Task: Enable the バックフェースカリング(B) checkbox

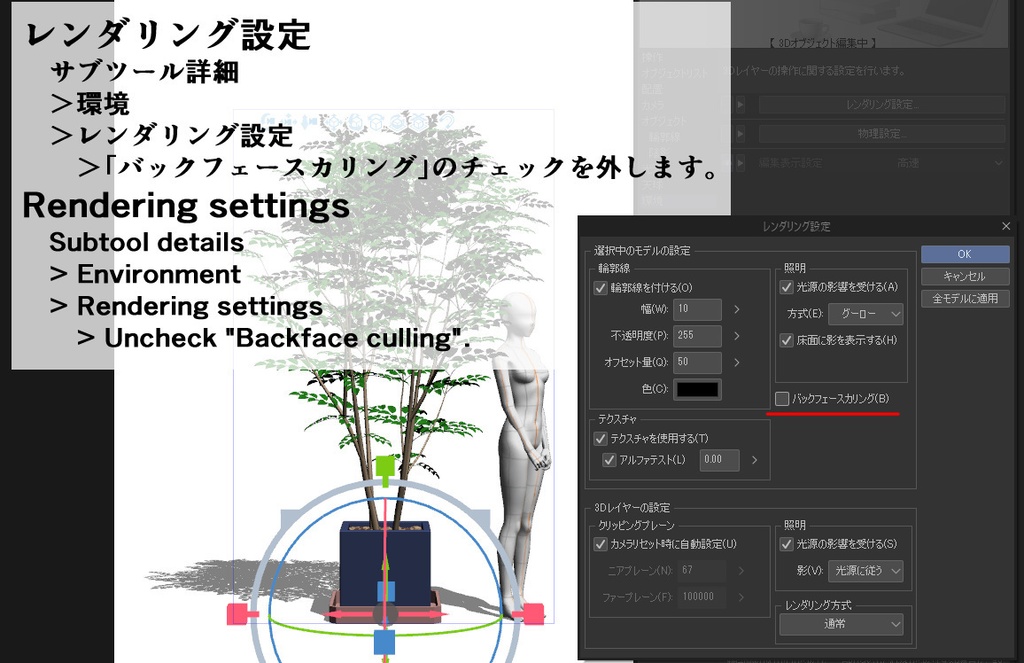Action: click(780, 399)
